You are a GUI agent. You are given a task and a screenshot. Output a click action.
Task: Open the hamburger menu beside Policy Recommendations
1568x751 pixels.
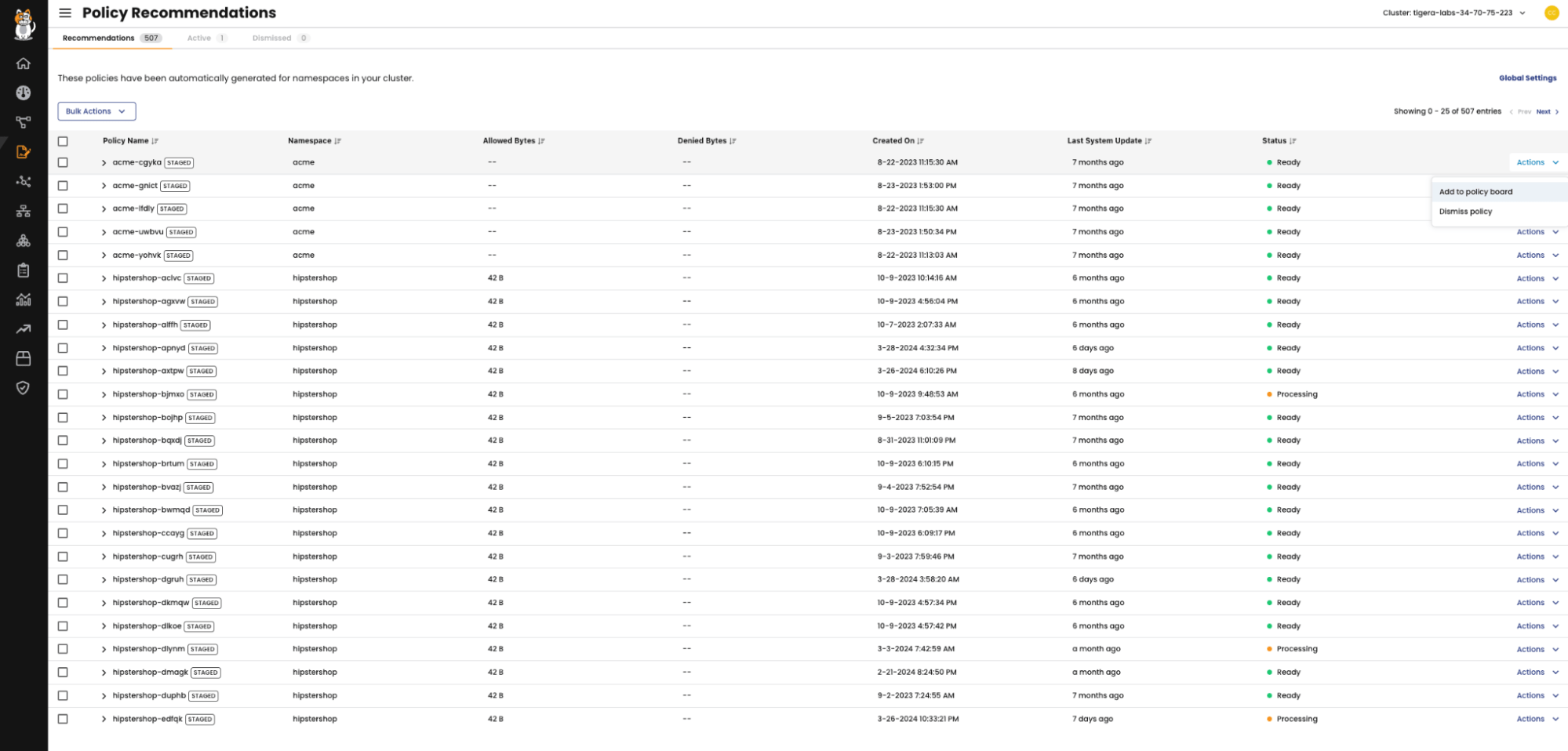[x=65, y=13]
